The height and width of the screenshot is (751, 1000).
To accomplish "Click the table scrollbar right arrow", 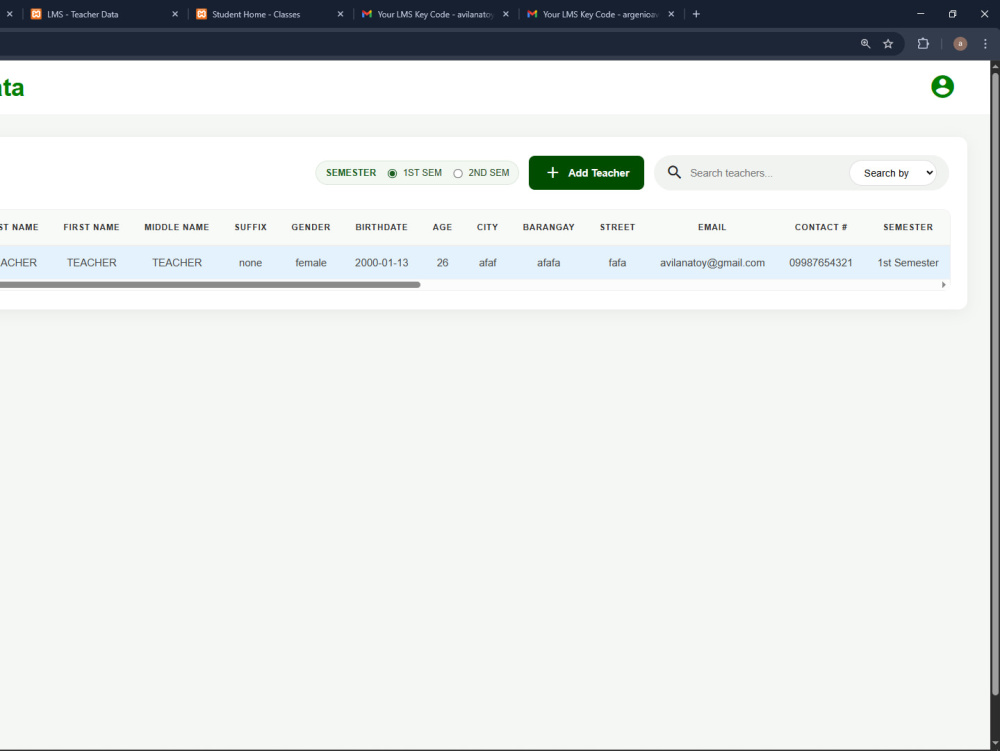I will click(944, 285).
